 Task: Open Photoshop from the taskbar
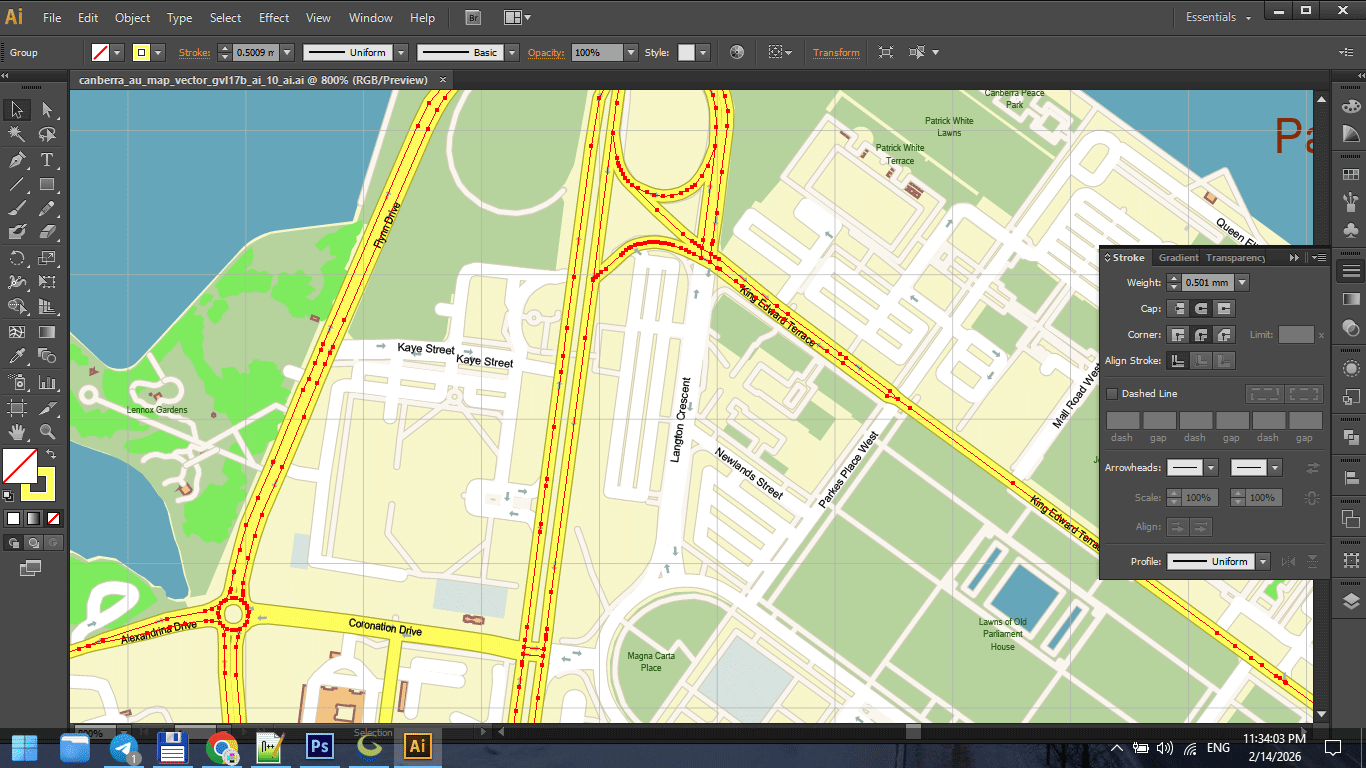tap(319, 747)
